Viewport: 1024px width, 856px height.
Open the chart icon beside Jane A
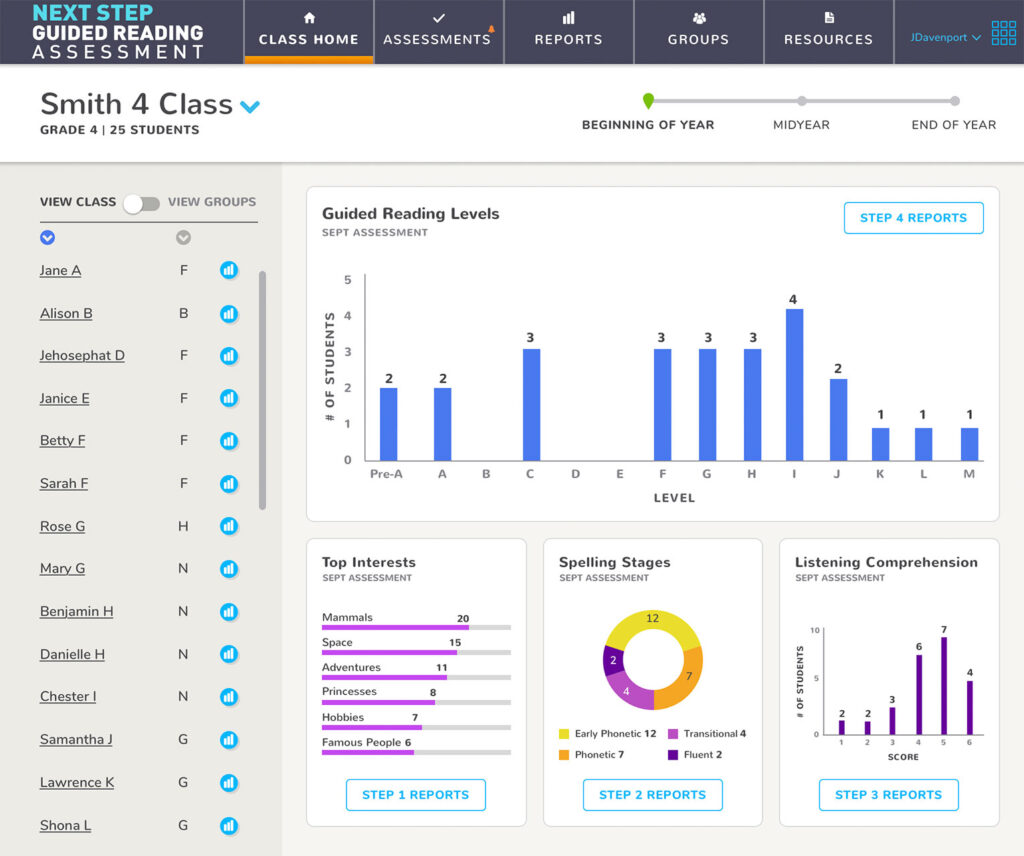point(229,270)
